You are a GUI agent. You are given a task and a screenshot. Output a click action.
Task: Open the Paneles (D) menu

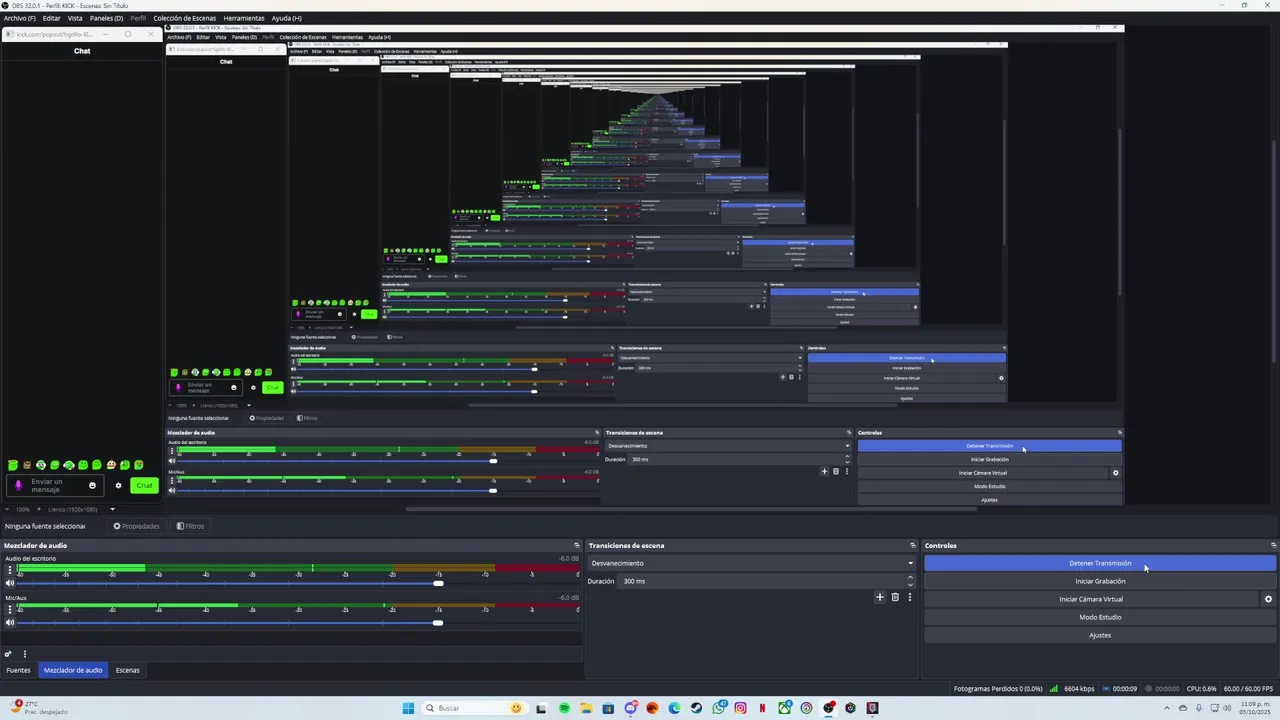106,18
